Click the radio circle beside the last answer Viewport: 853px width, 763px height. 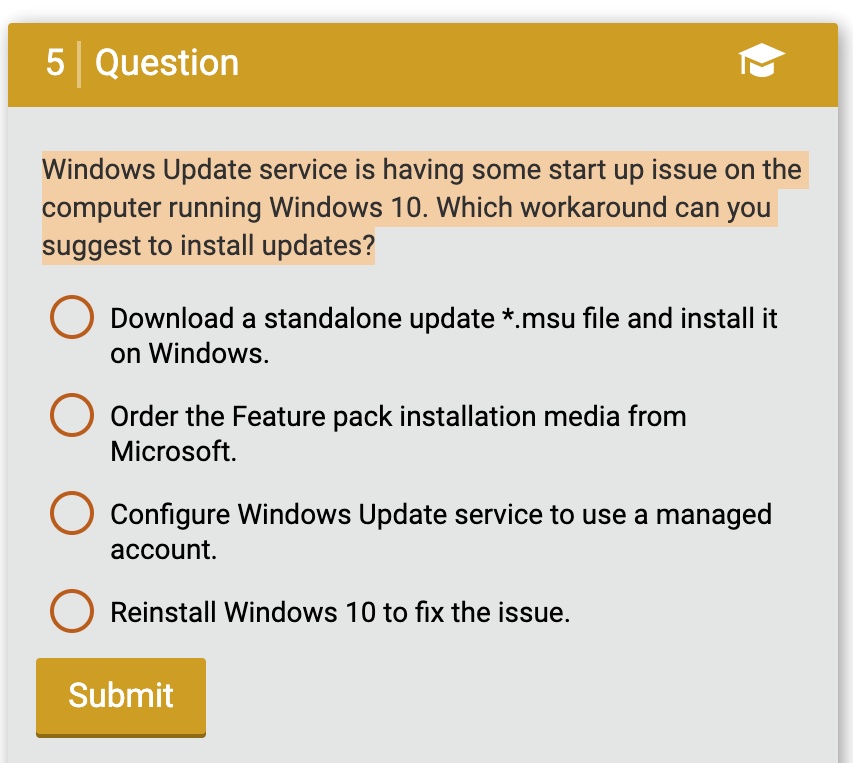click(71, 611)
